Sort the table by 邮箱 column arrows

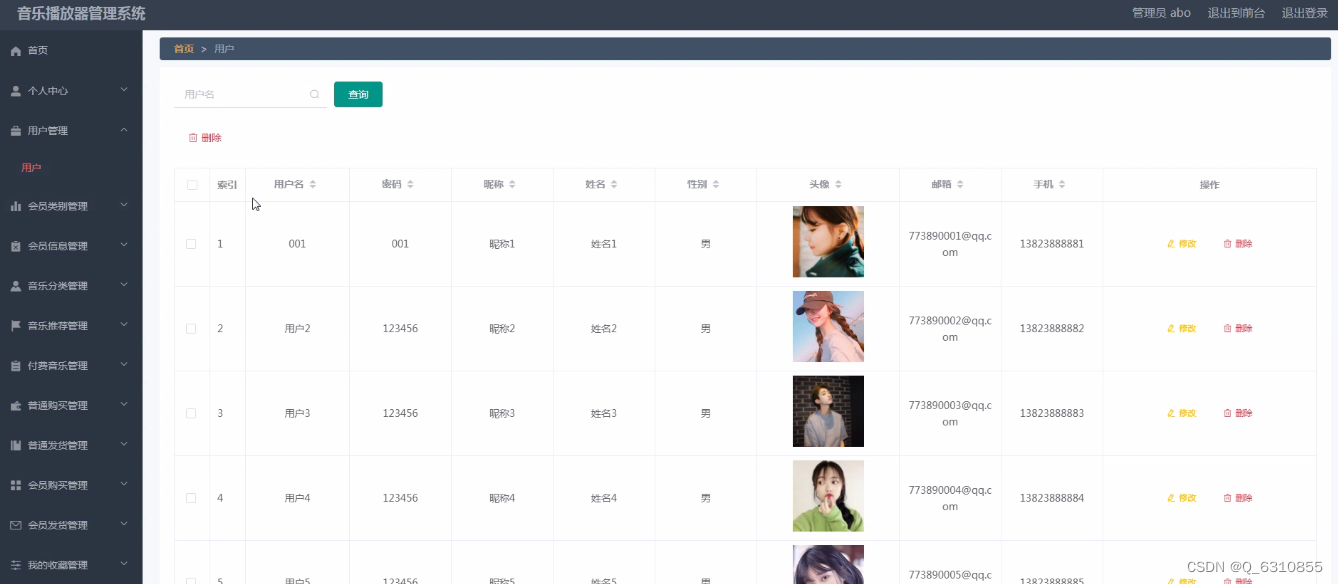point(960,185)
